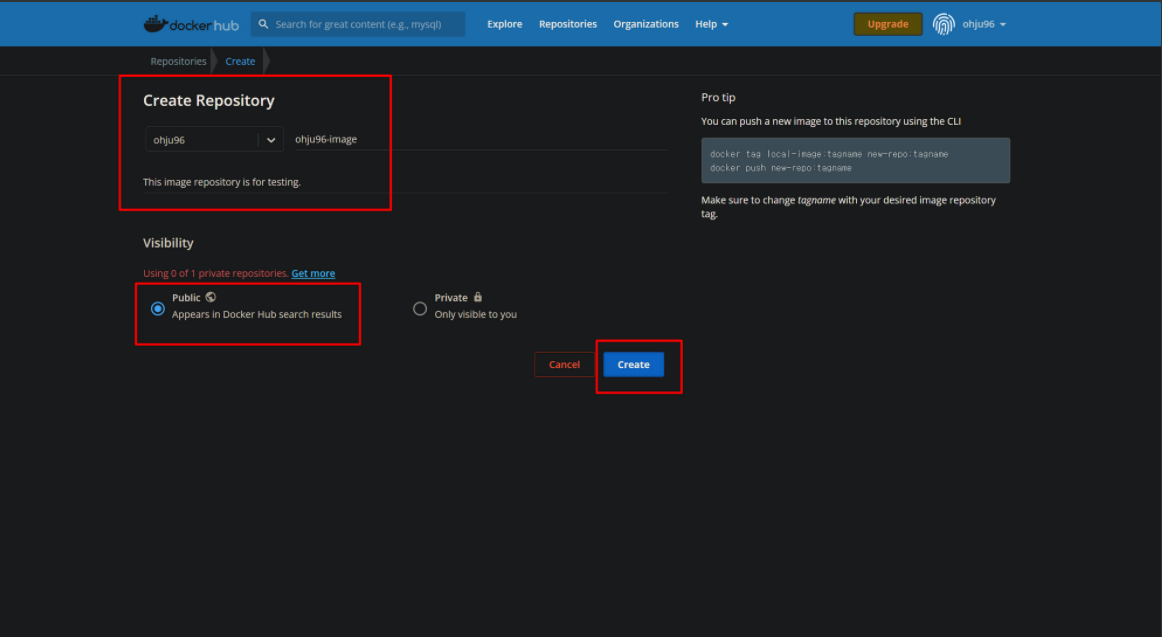The height and width of the screenshot is (637, 1162).
Task: Follow the Get more link
Action: click(x=313, y=273)
